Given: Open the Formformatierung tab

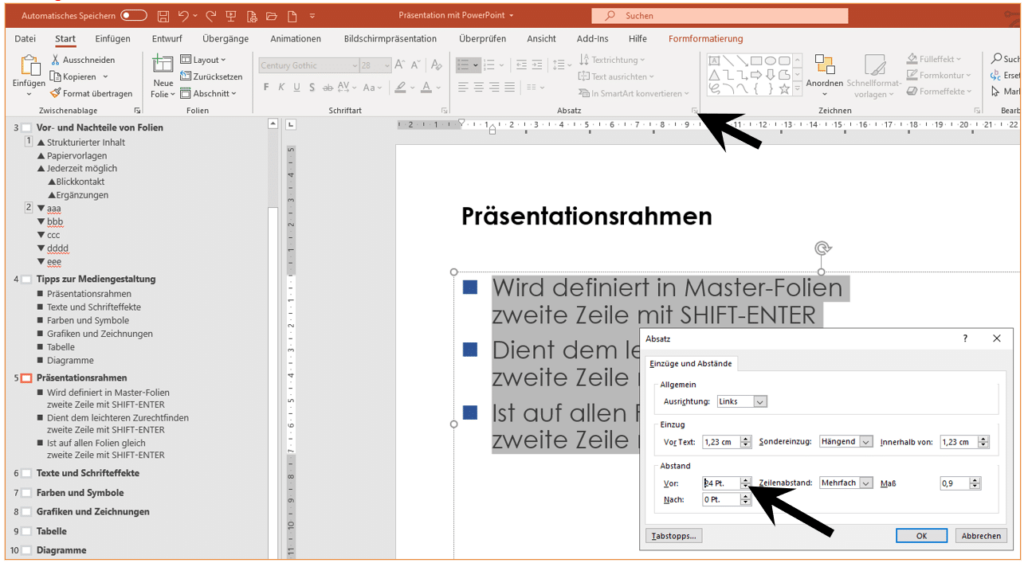Looking at the screenshot, I should click(705, 39).
